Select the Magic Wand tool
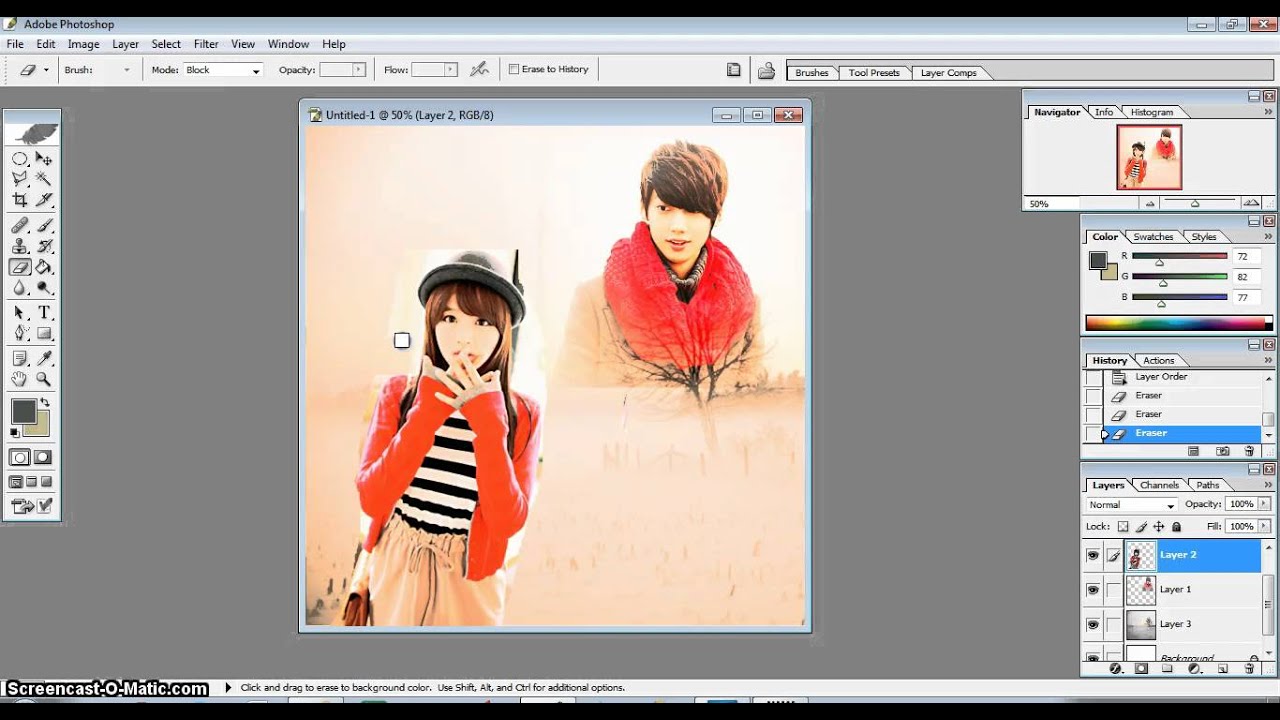The width and height of the screenshot is (1280, 720). [44, 179]
